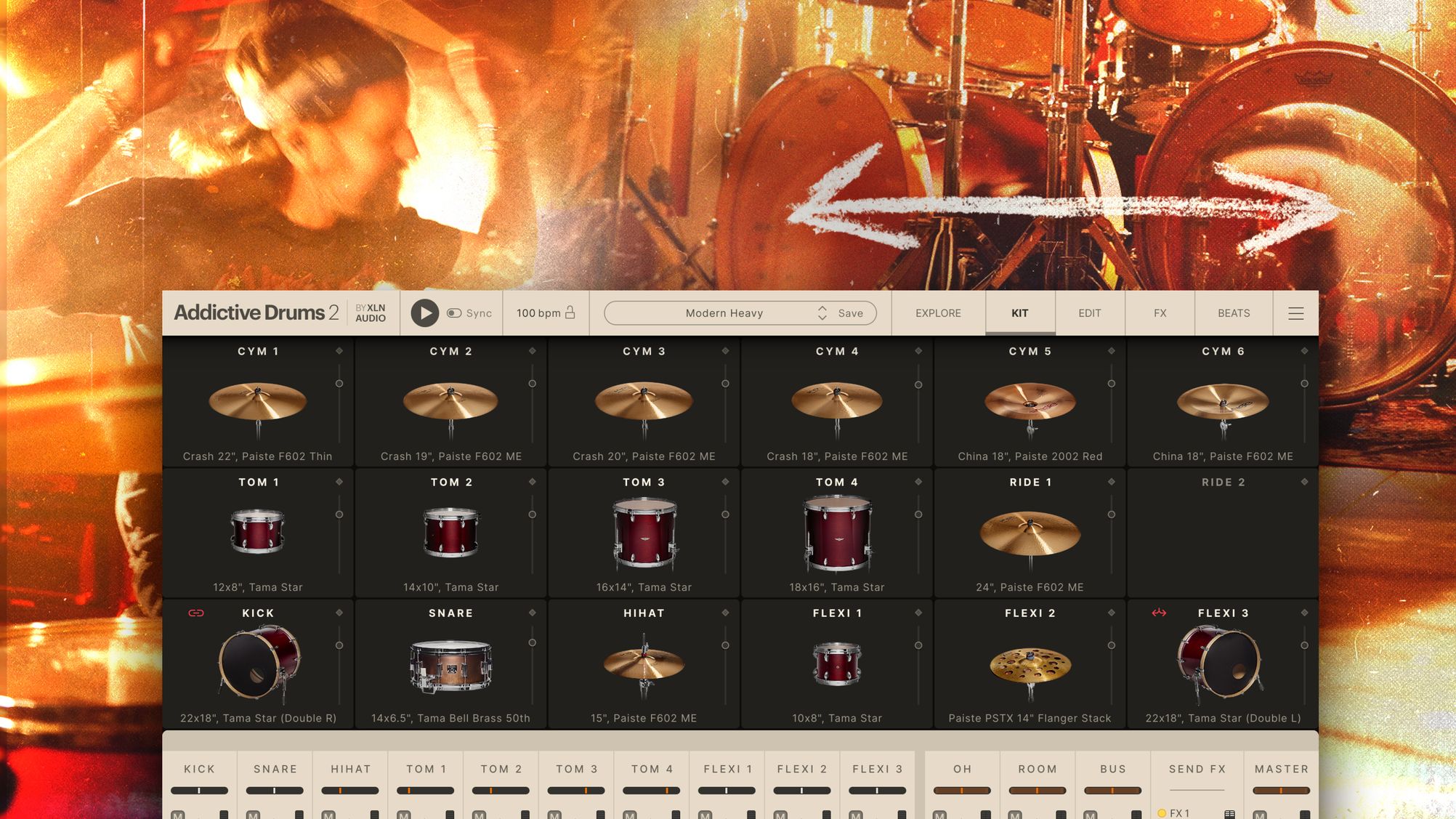Click the diamond icon on the SNARE pad
Viewport: 1456px width, 819px height.
533,613
